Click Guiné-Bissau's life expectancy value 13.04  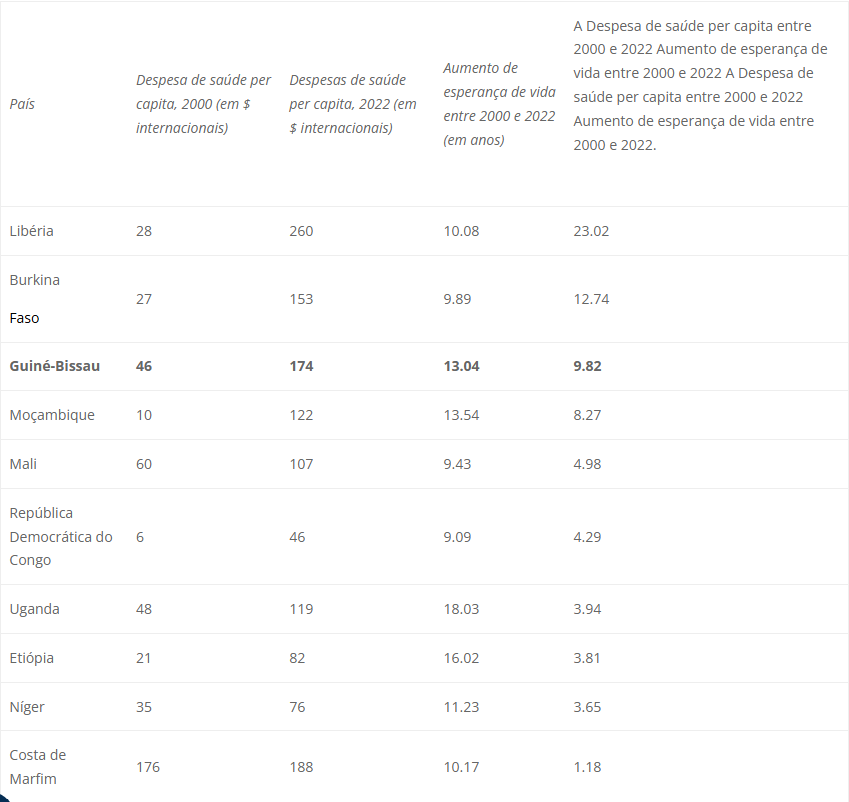(461, 367)
